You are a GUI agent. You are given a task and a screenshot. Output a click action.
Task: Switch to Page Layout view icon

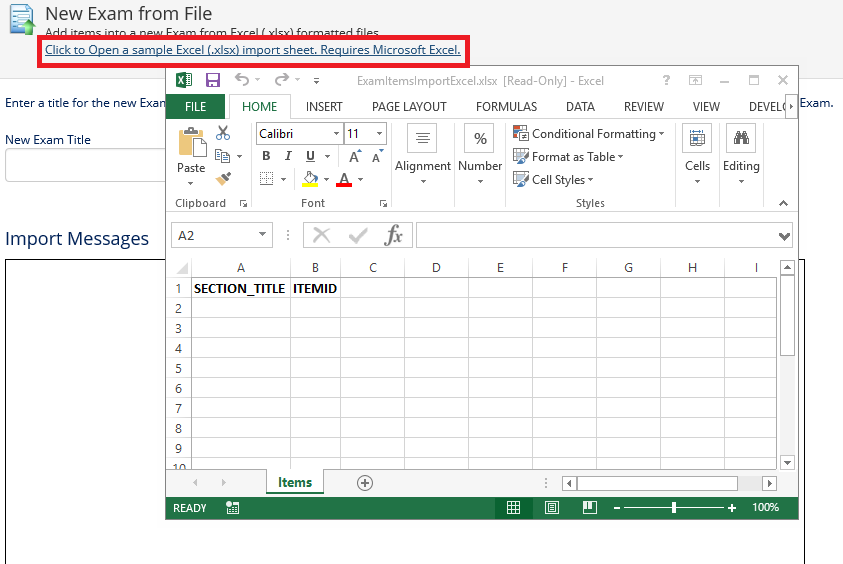(x=552, y=508)
